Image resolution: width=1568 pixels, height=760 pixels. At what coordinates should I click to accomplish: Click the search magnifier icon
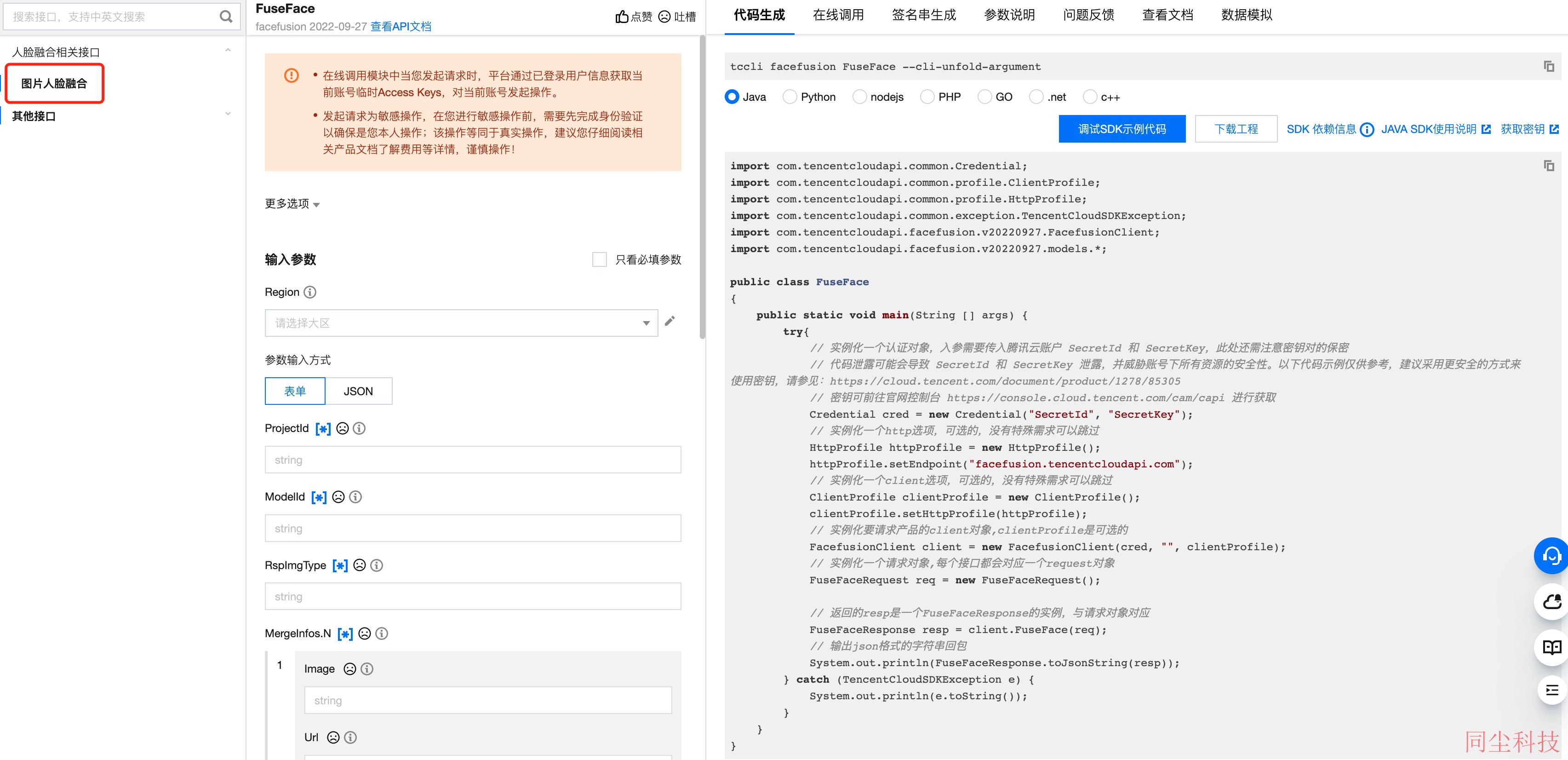point(226,17)
